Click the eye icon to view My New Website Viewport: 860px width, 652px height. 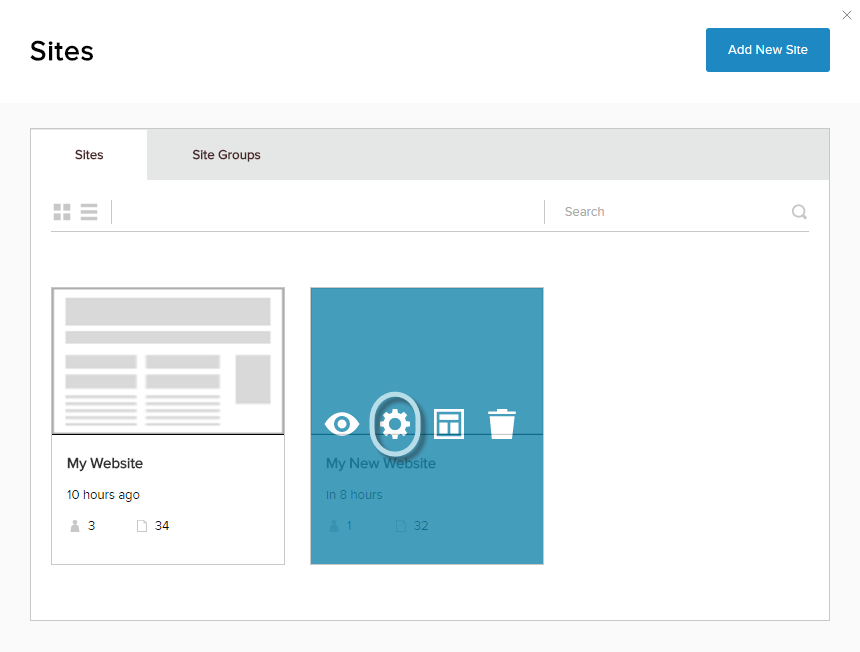[342, 424]
